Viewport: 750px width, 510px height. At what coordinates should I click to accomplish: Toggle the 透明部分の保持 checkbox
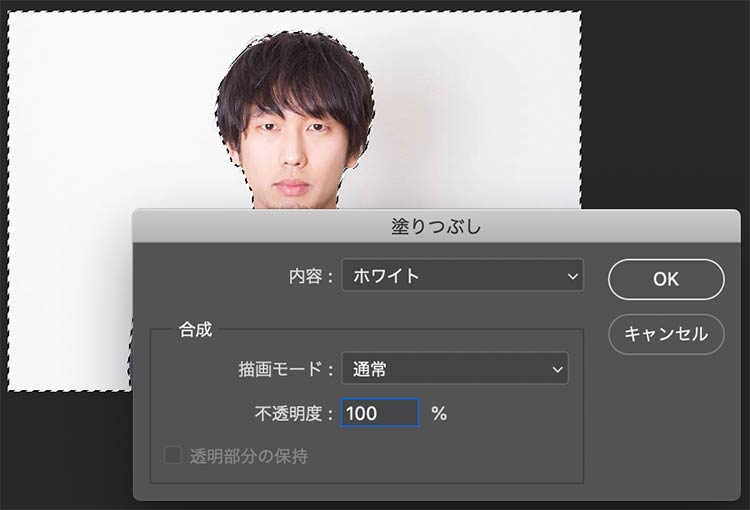click(172, 455)
